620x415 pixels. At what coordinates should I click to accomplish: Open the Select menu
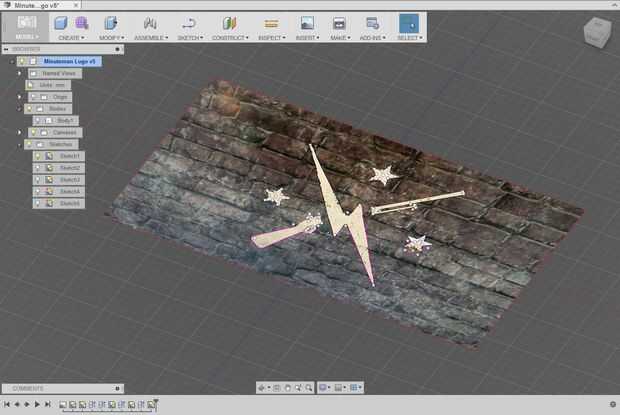[x=410, y=38]
